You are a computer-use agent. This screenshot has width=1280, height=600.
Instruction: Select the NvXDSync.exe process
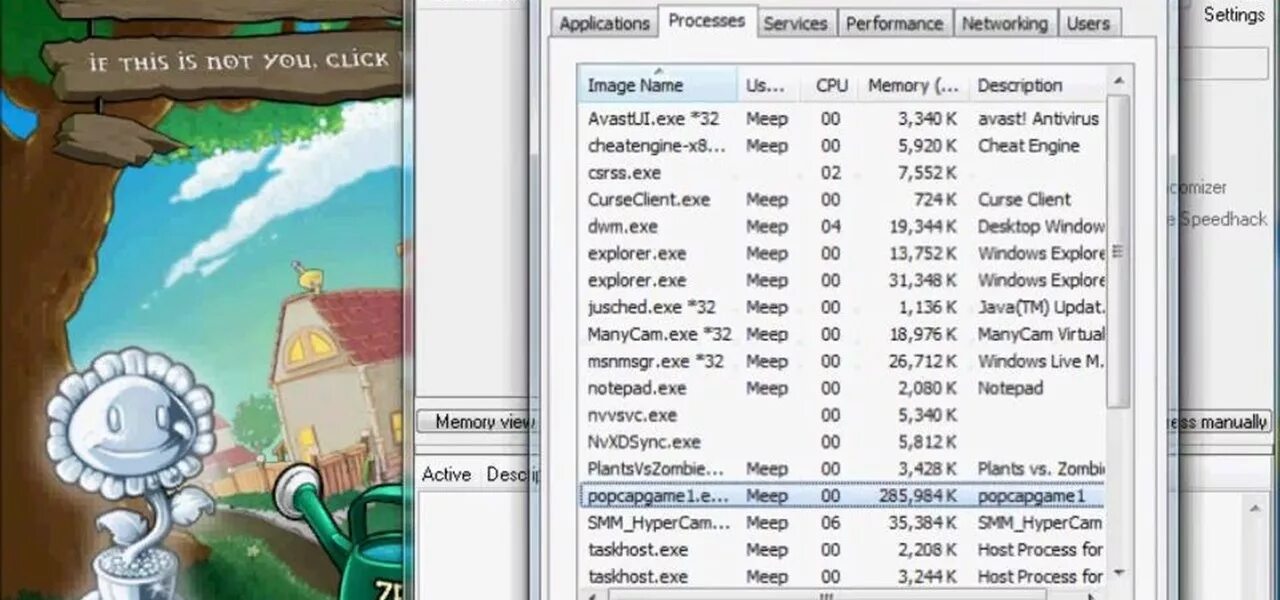tap(842, 442)
